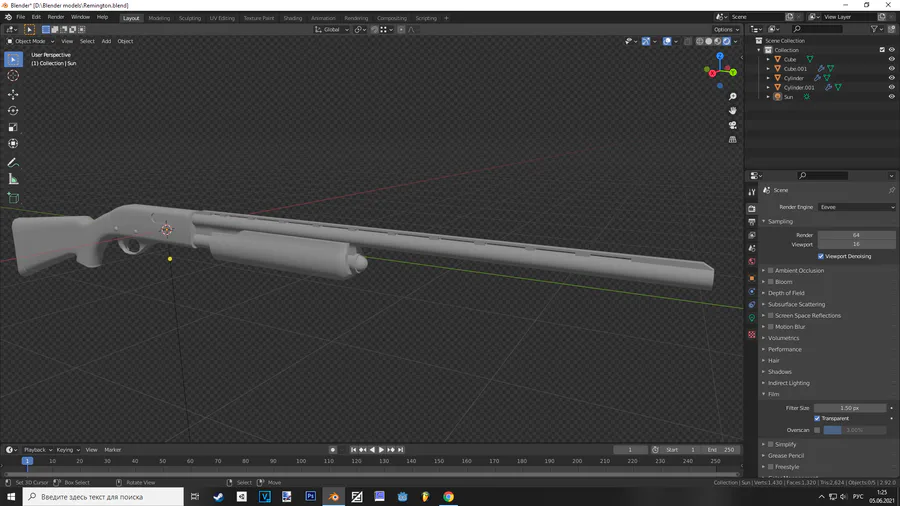Switch to the Shading workspace tab
Image resolution: width=900 pixels, height=506 pixels.
pos(292,18)
